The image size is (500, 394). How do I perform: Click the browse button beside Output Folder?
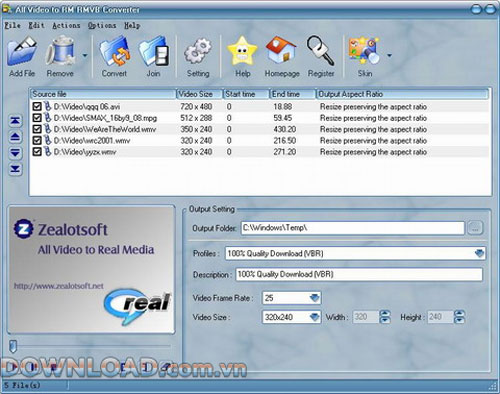point(475,228)
